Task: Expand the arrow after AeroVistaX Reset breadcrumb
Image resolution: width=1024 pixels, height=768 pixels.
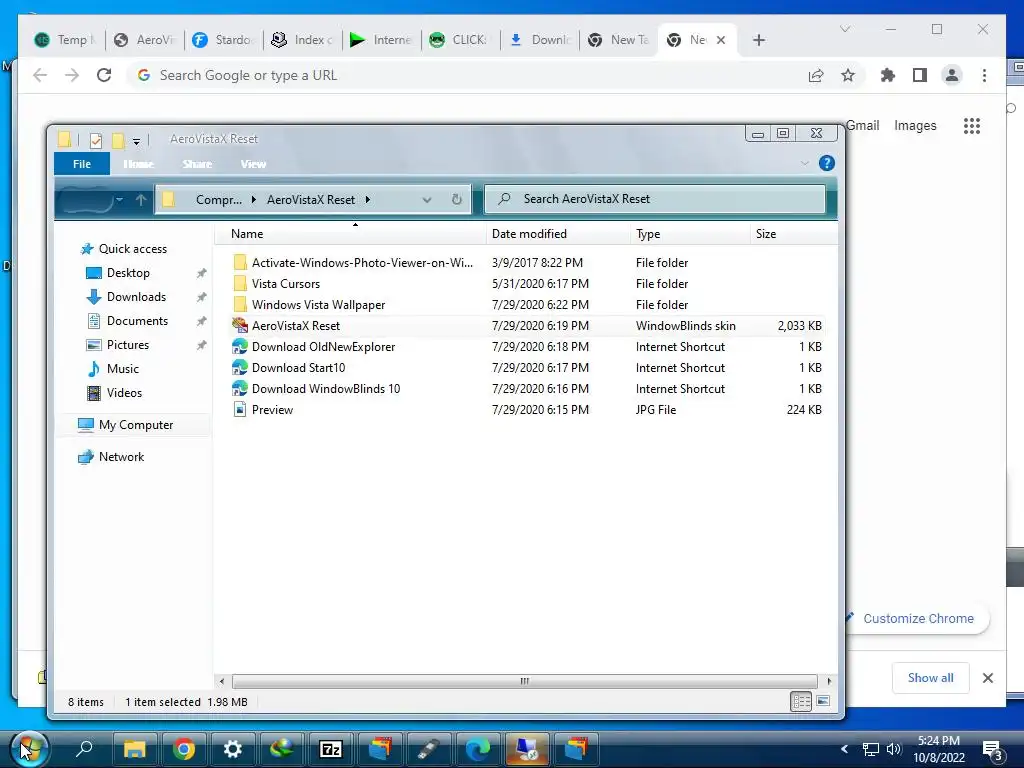Action: point(368,200)
